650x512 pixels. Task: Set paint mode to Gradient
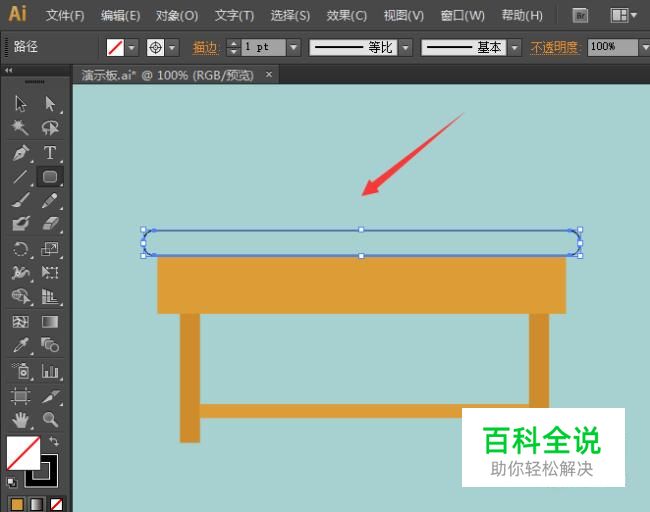36,504
